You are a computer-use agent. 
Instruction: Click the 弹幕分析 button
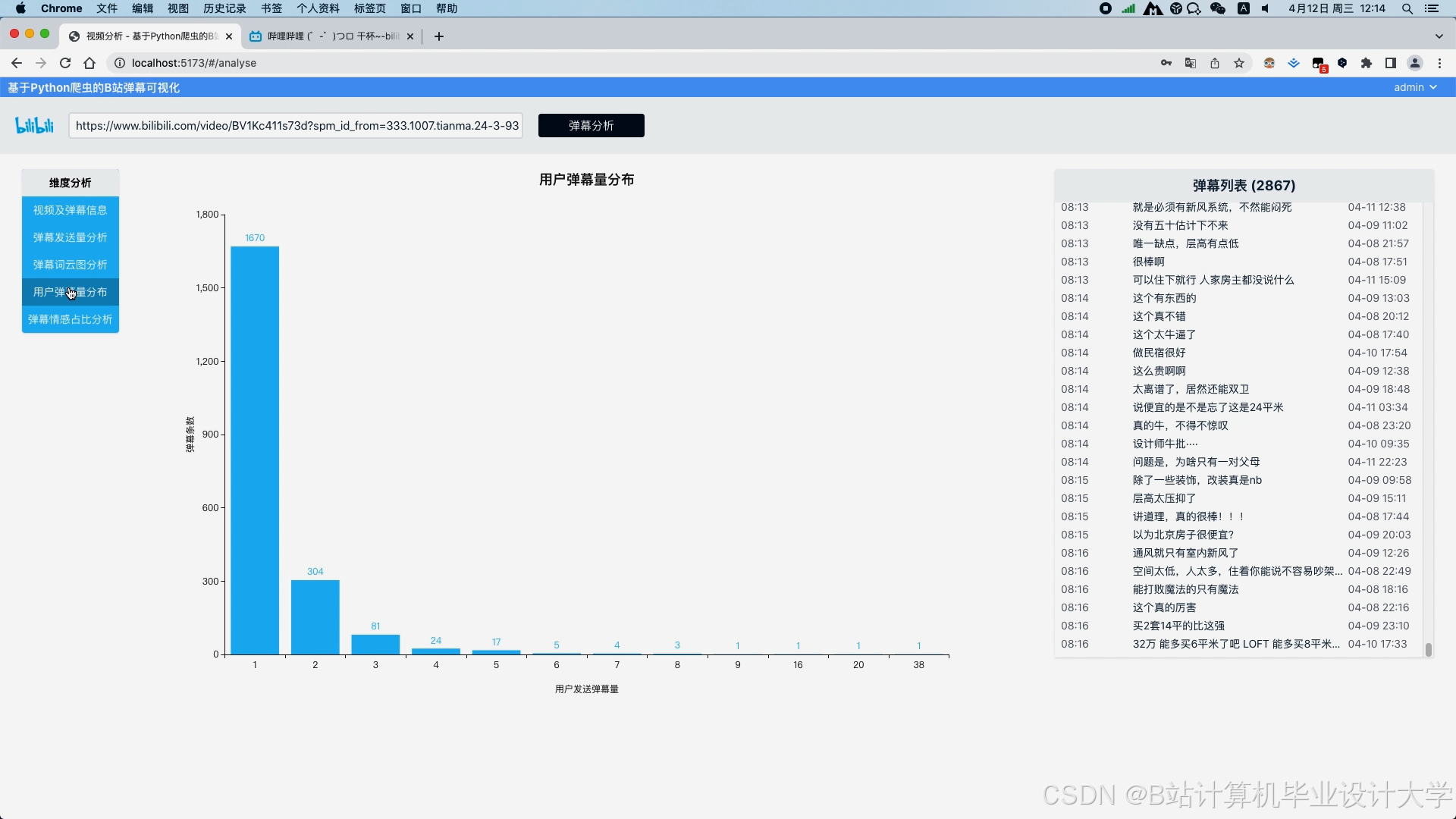click(x=591, y=125)
